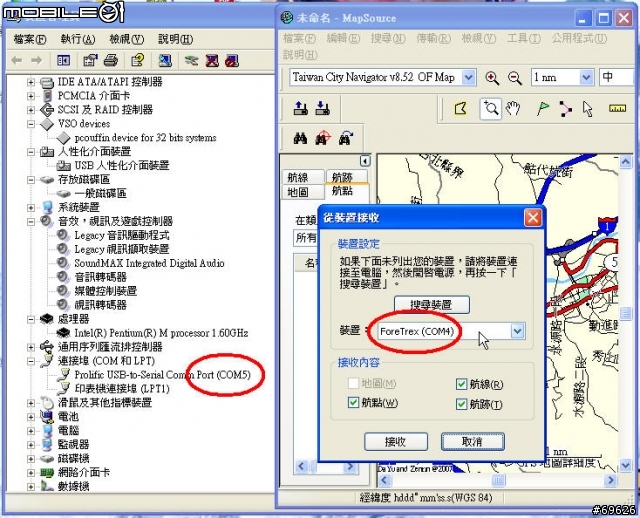Image resolution: width=640 pixels, height=518 pixels.
Task: Open the Taiwan City Navigator map dropdown
Action: [x=469, y=77]
